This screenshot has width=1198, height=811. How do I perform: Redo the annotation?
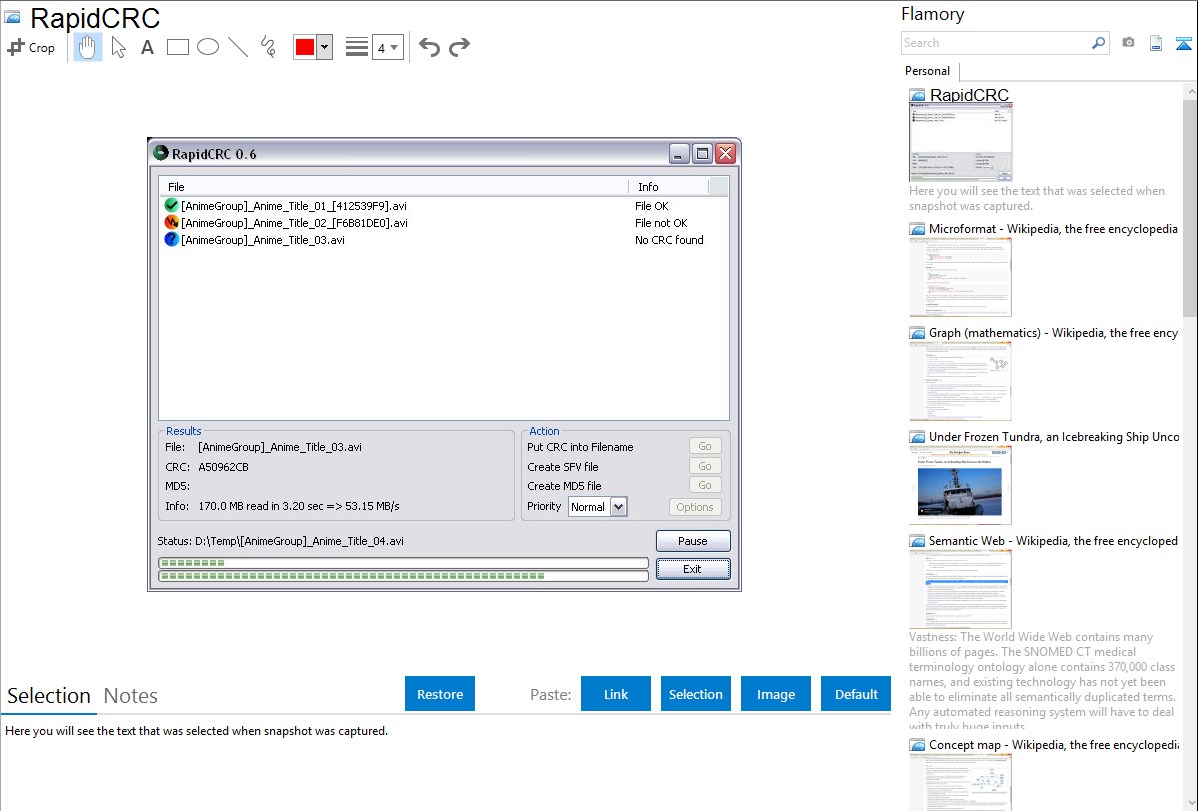click(x=459, y=47)
